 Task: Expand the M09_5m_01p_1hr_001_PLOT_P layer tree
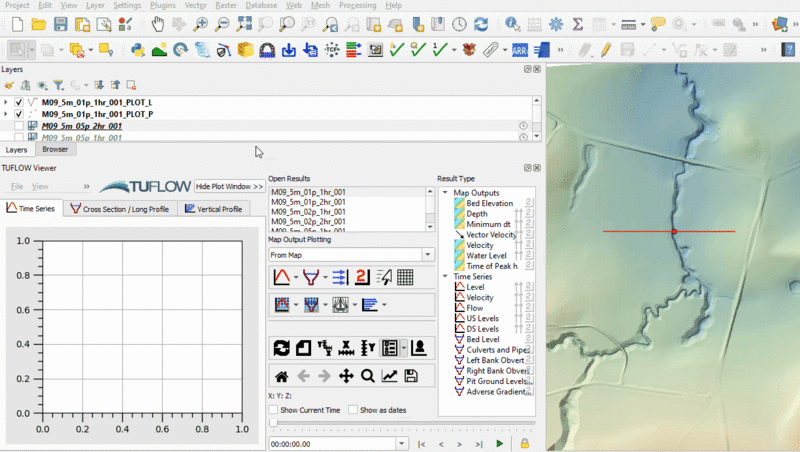[6, 114]
